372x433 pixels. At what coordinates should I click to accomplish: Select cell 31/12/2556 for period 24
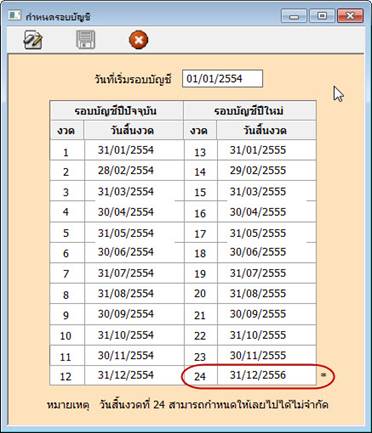(x=266, y=375)
